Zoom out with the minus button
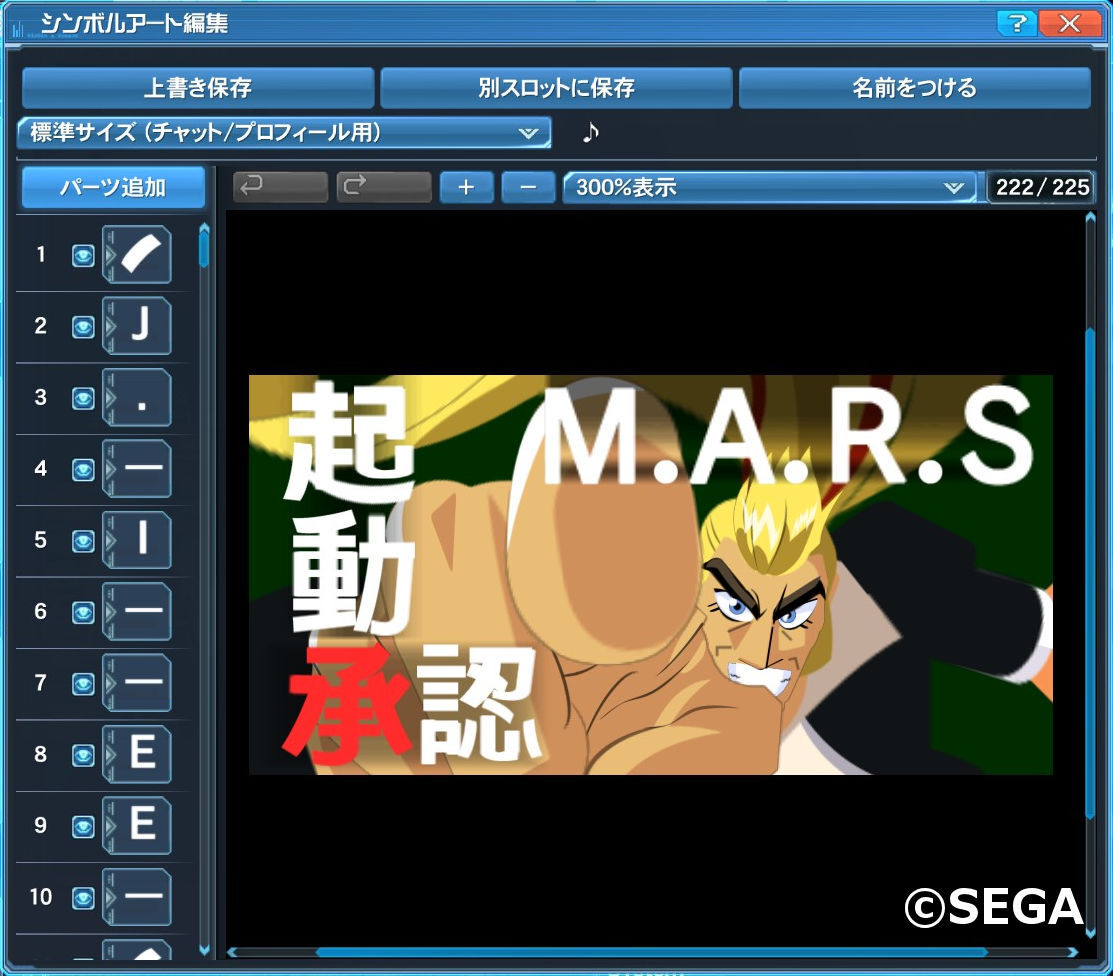1113x976 pixels. tap(528, 187)
